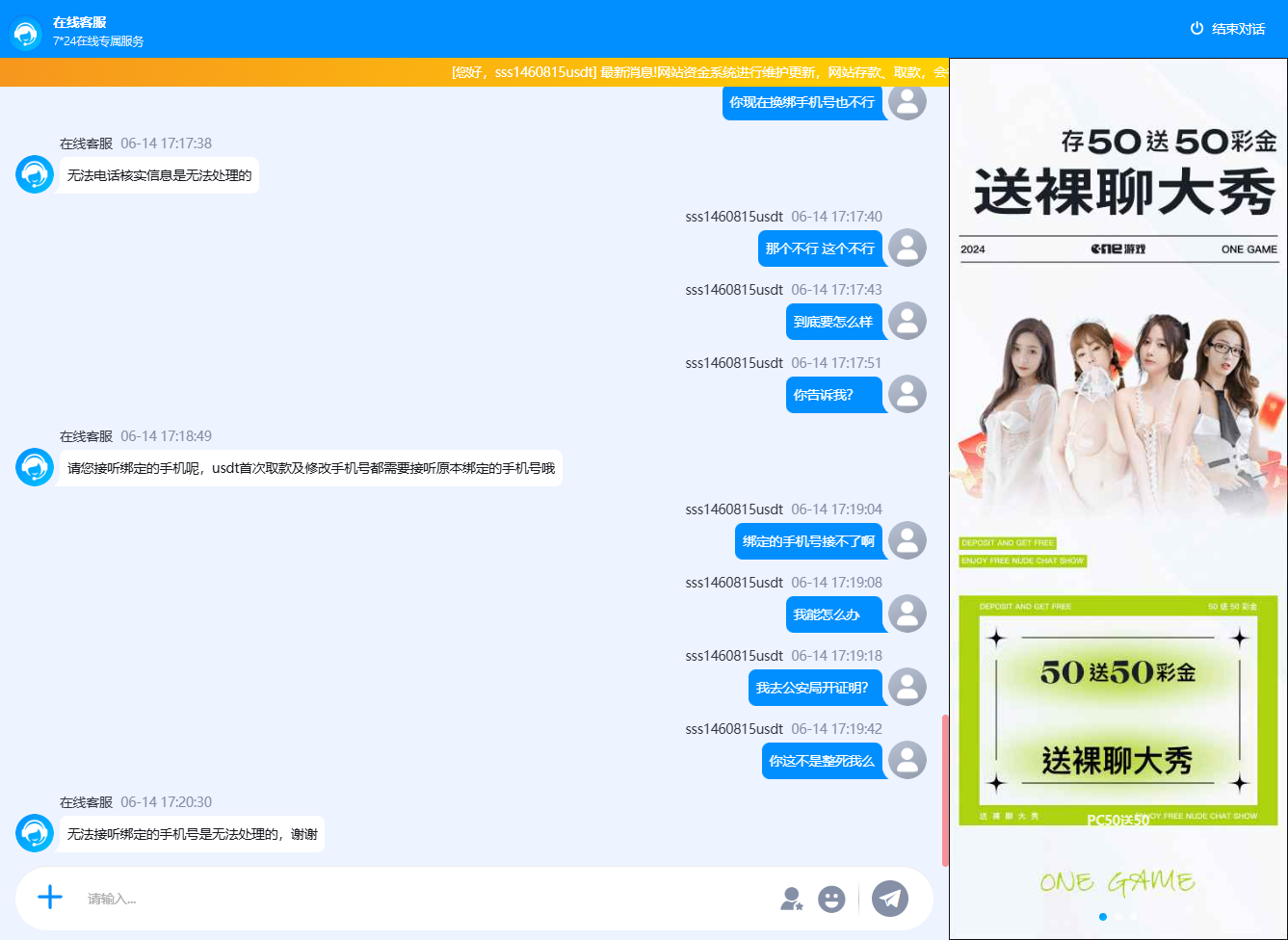Click agent avatar next to 17:18:49 message

click(35, 467)
